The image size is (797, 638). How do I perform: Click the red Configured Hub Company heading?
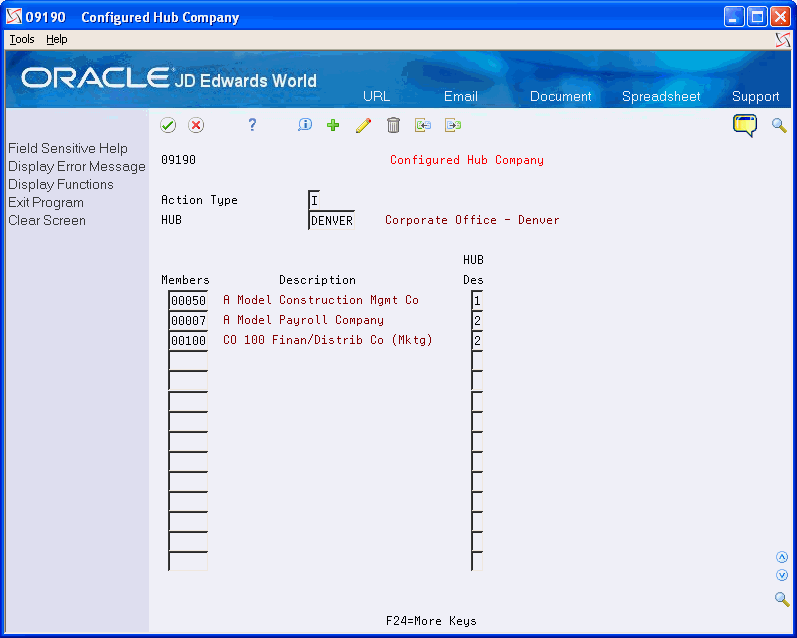pyautogui.click(x=467, y=160)
